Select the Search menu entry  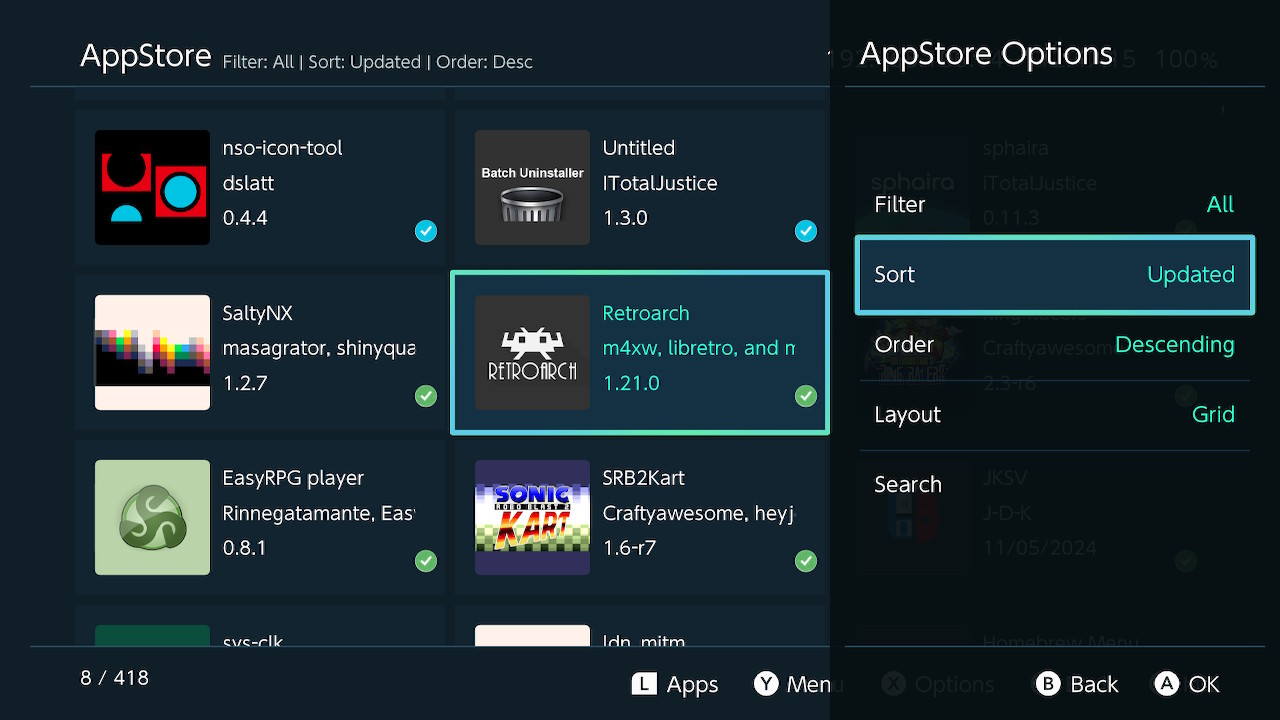[x=1054, y=485]
